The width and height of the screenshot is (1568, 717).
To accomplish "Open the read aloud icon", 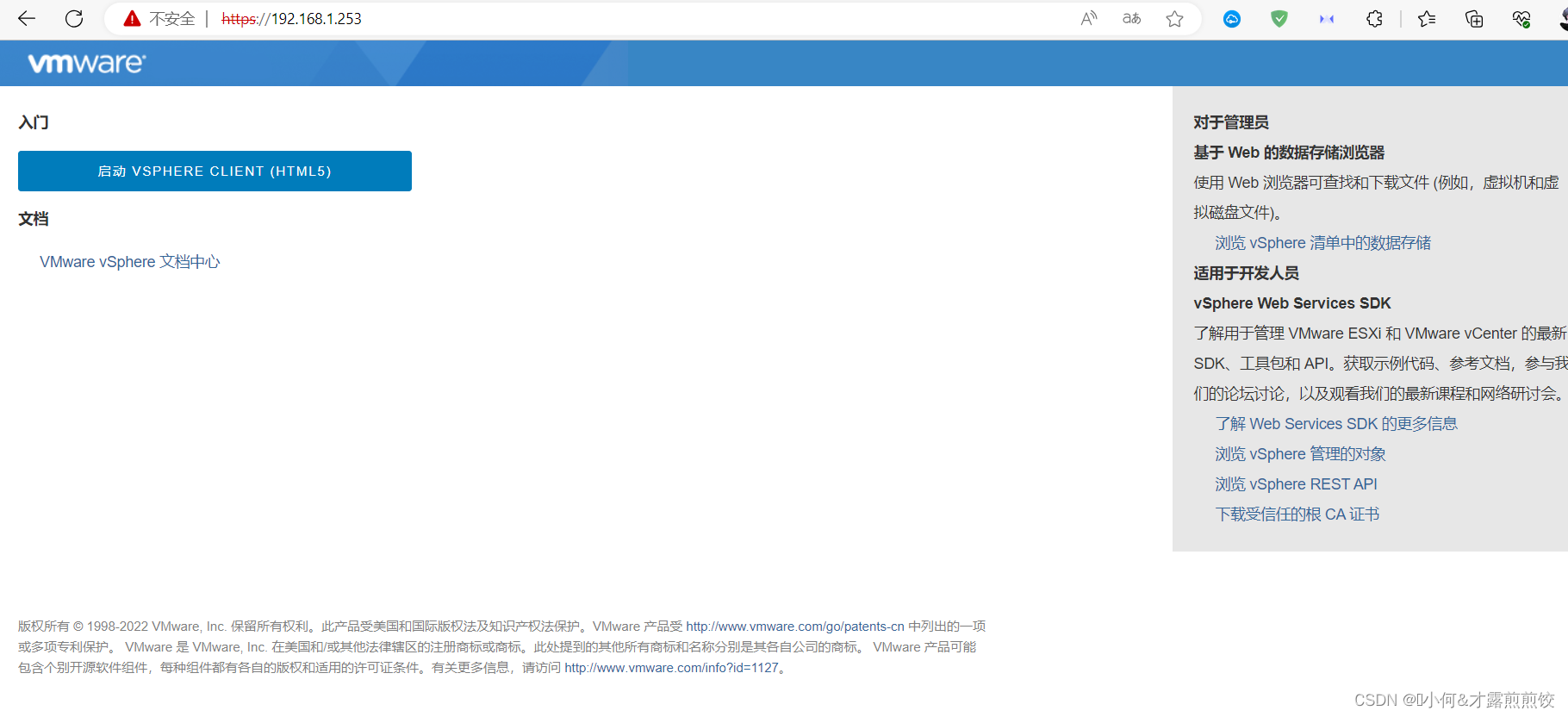I will (1089, 19).
